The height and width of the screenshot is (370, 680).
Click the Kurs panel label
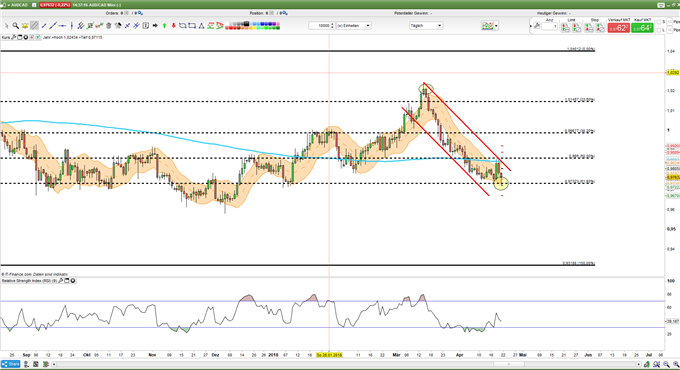[6, 38]
